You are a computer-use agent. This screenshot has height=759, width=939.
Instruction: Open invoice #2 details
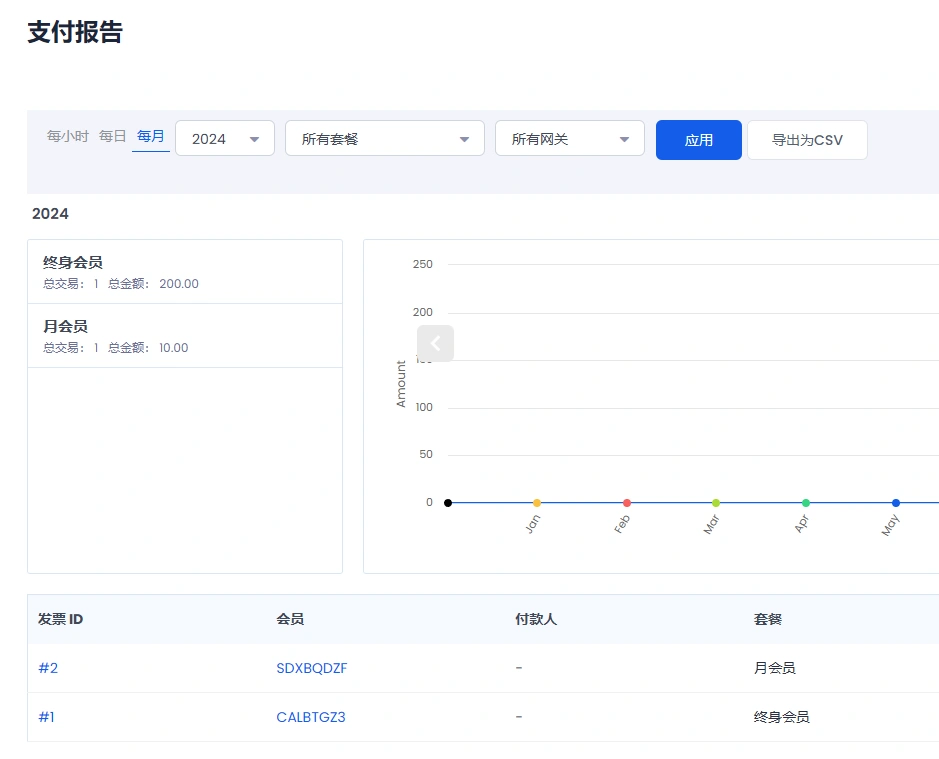click(48, 668)
